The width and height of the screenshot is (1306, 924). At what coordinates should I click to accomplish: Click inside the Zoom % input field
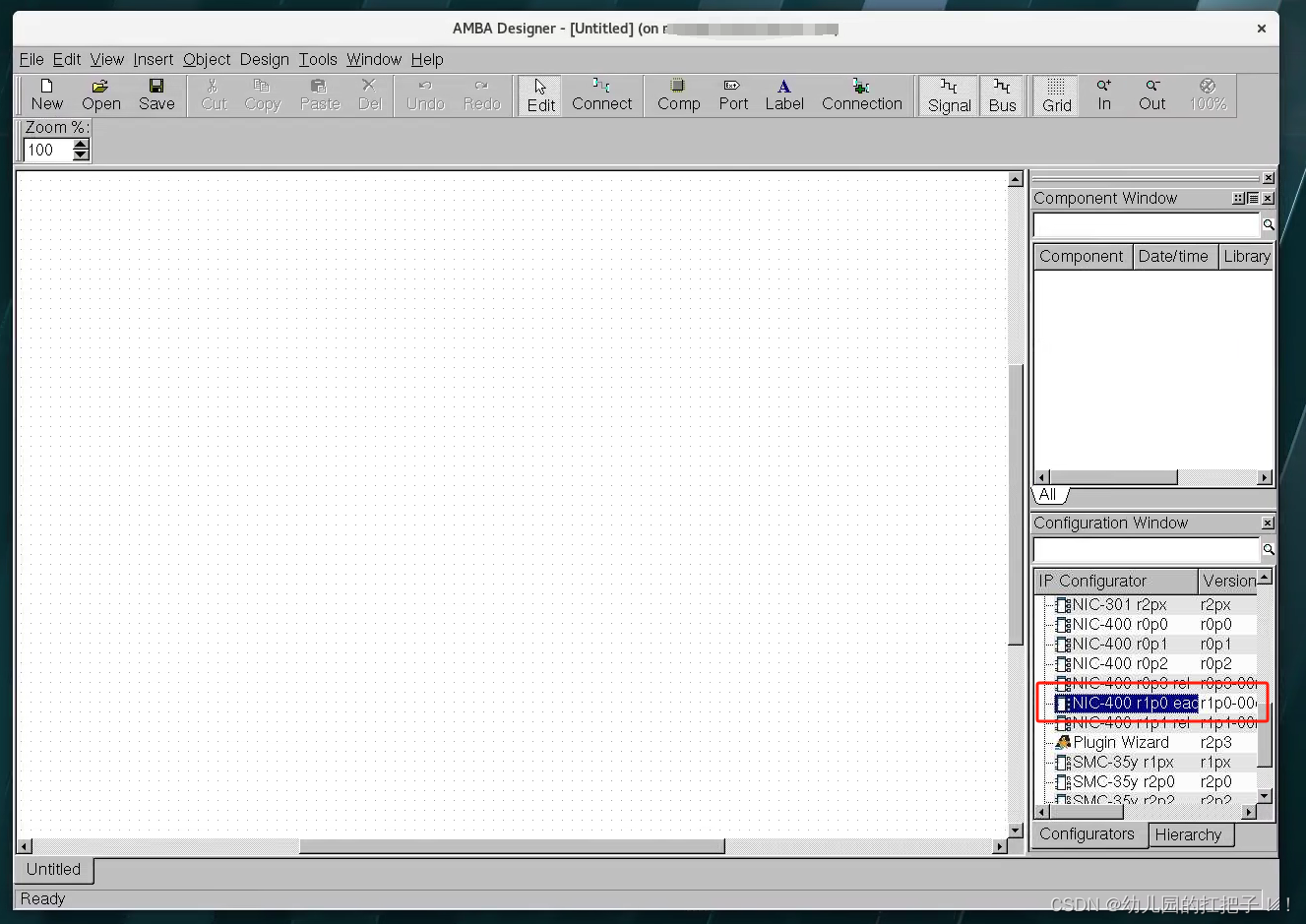click(44, 150)
